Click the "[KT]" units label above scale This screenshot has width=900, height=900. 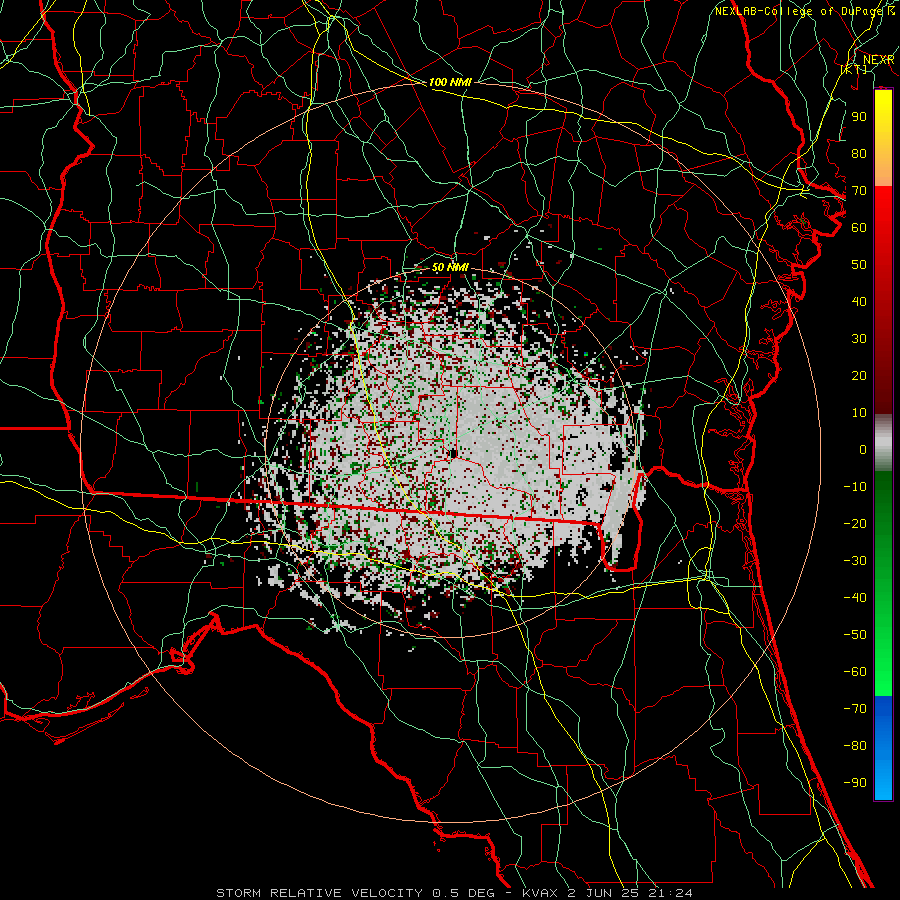[x=853, y=69]
